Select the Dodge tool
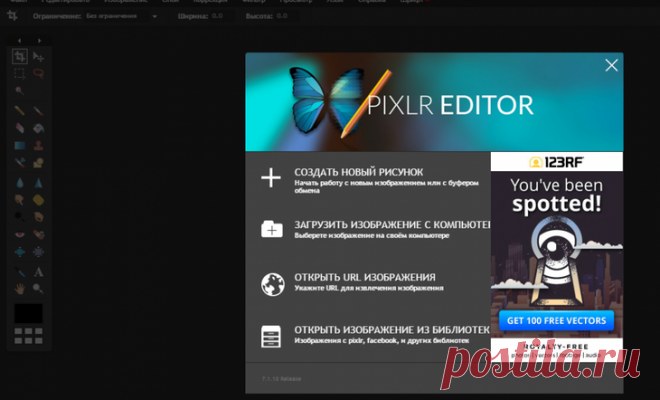660x400 pixels. (x=20, y=217)
